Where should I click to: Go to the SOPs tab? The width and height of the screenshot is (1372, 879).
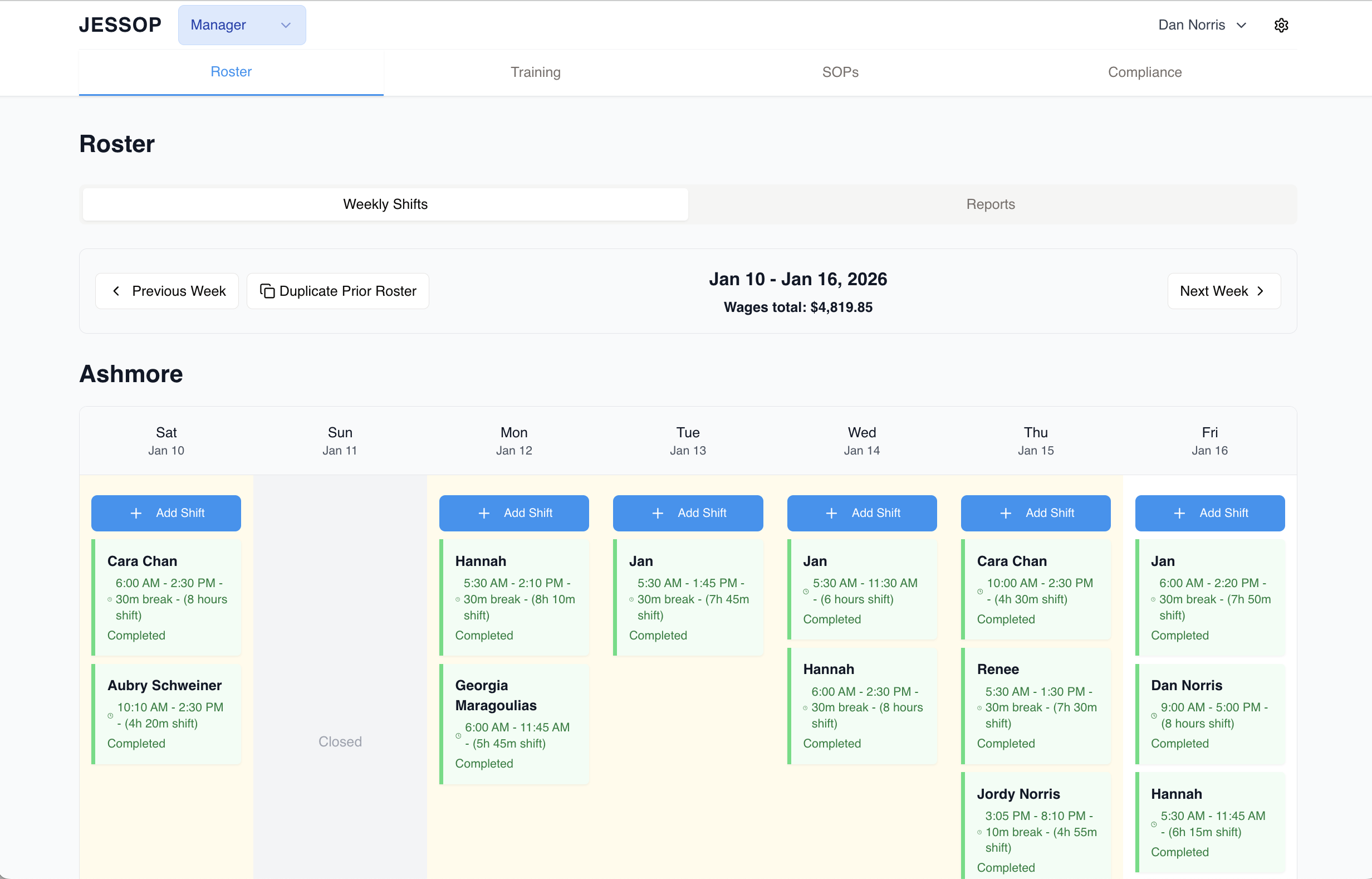pyautogui.click(x=840, y=72)
